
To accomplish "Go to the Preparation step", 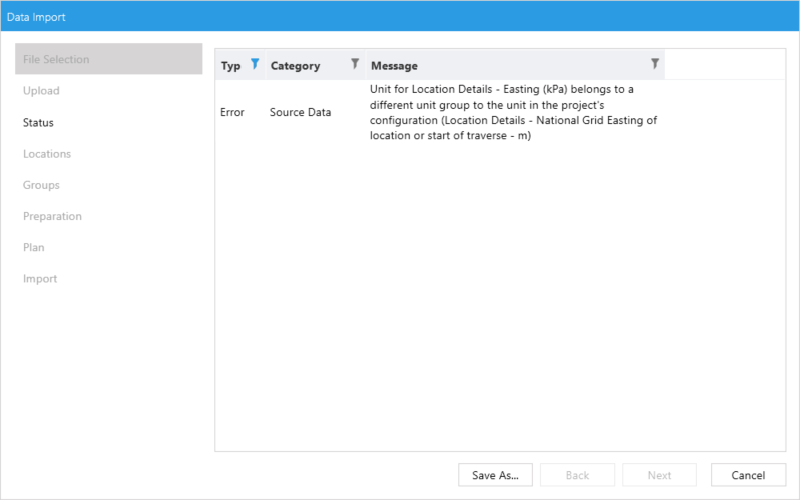I will [x=52, y=216].
